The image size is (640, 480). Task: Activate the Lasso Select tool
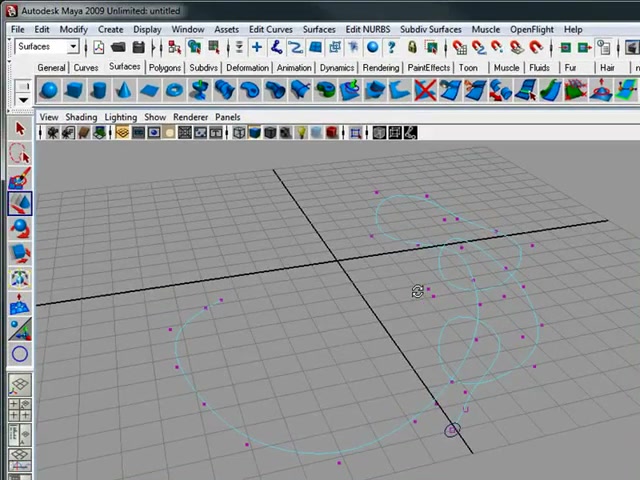tap(20, 153)
